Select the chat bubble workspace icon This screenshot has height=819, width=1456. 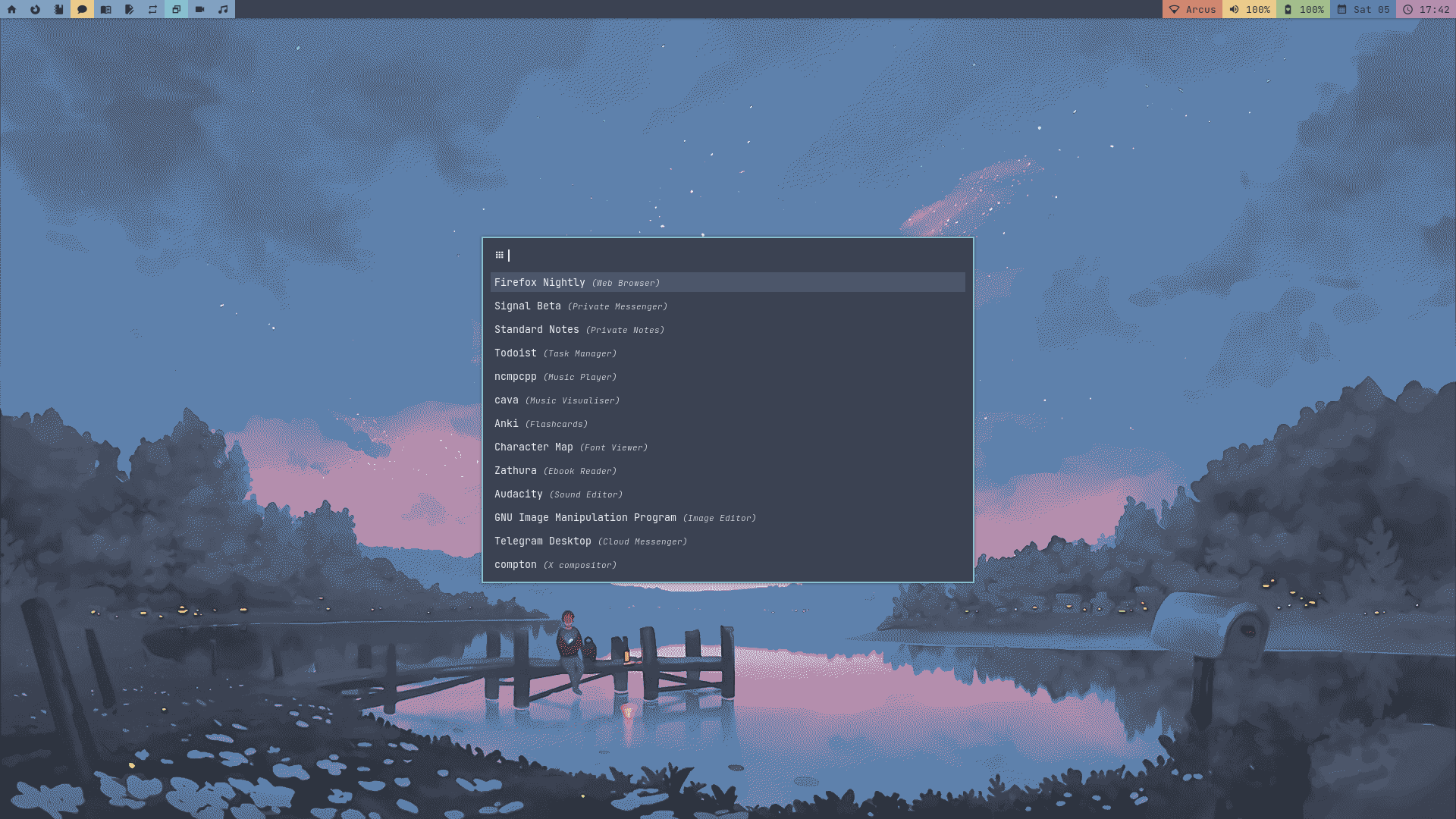[82, 9]
